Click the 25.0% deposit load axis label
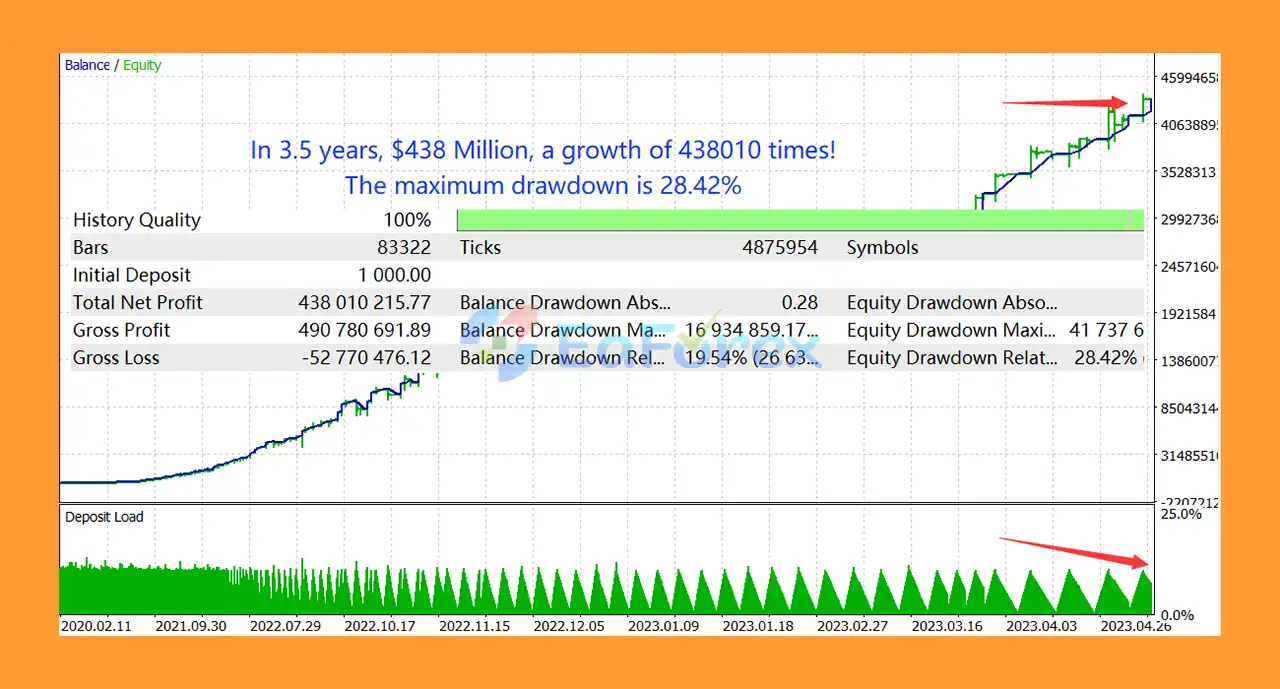1280x689 pixels. point(1181,514)
